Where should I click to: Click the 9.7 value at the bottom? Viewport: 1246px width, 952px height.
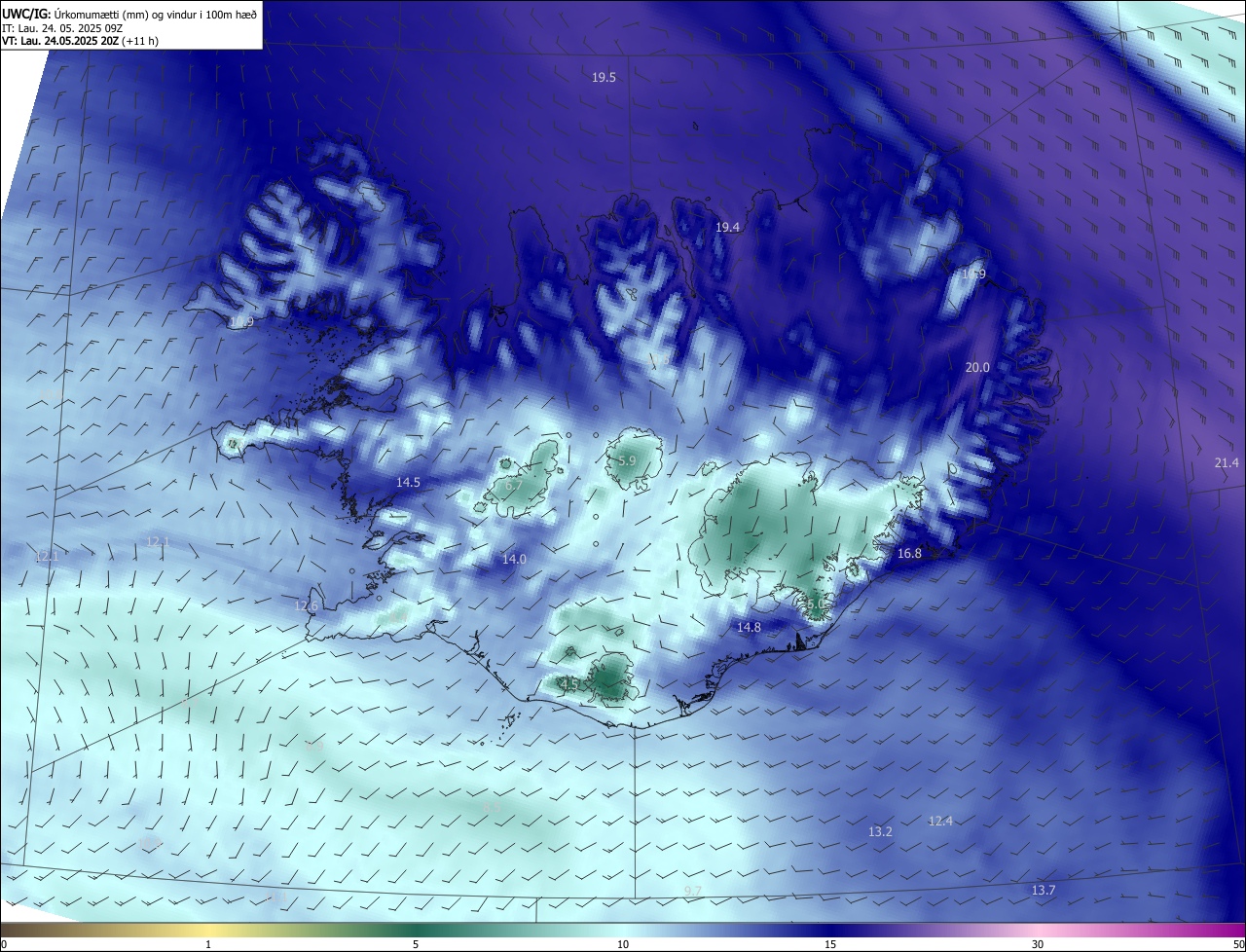pos(693,891)
